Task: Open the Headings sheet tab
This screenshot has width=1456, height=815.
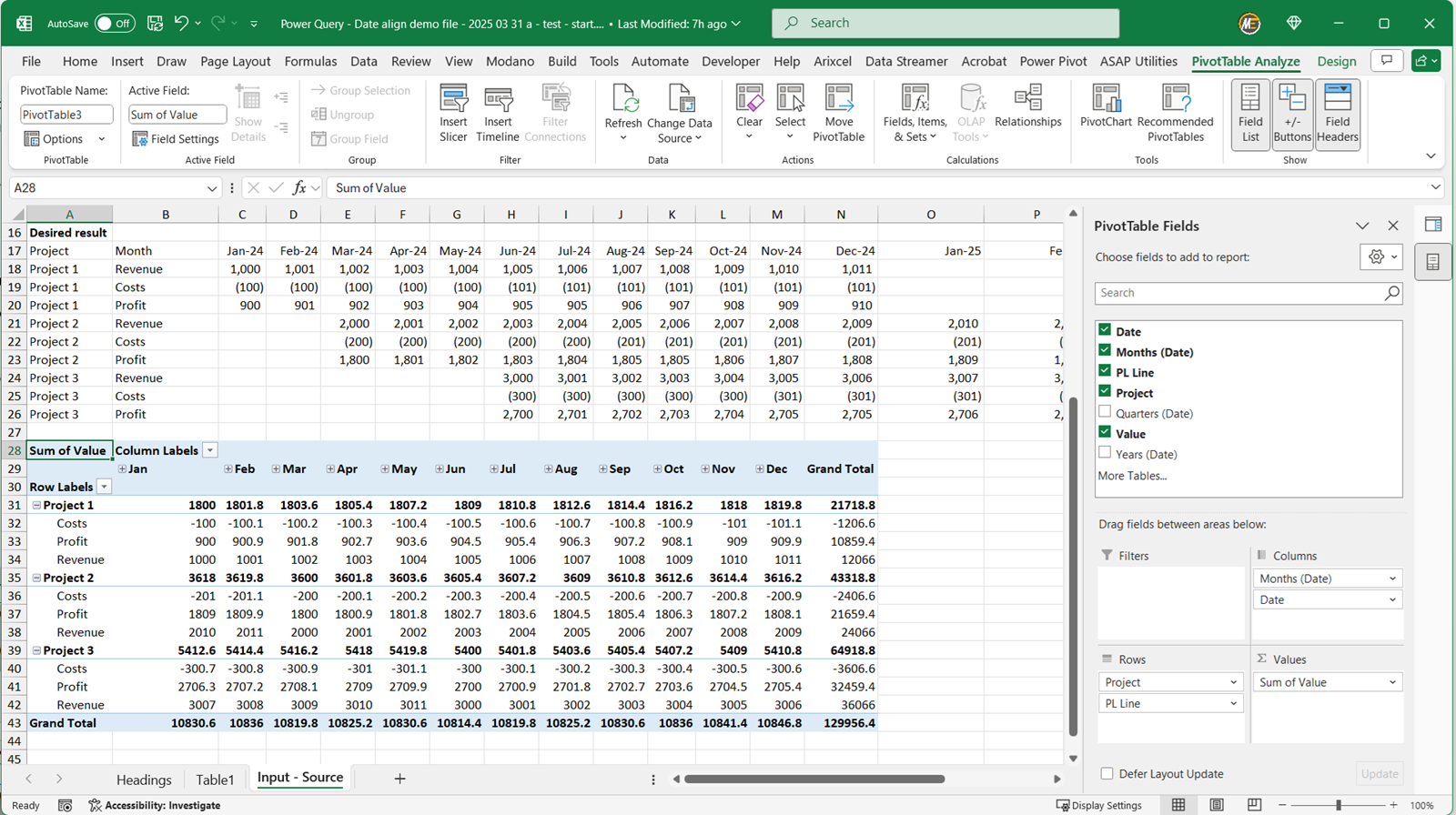Action: tap(144, 780)
